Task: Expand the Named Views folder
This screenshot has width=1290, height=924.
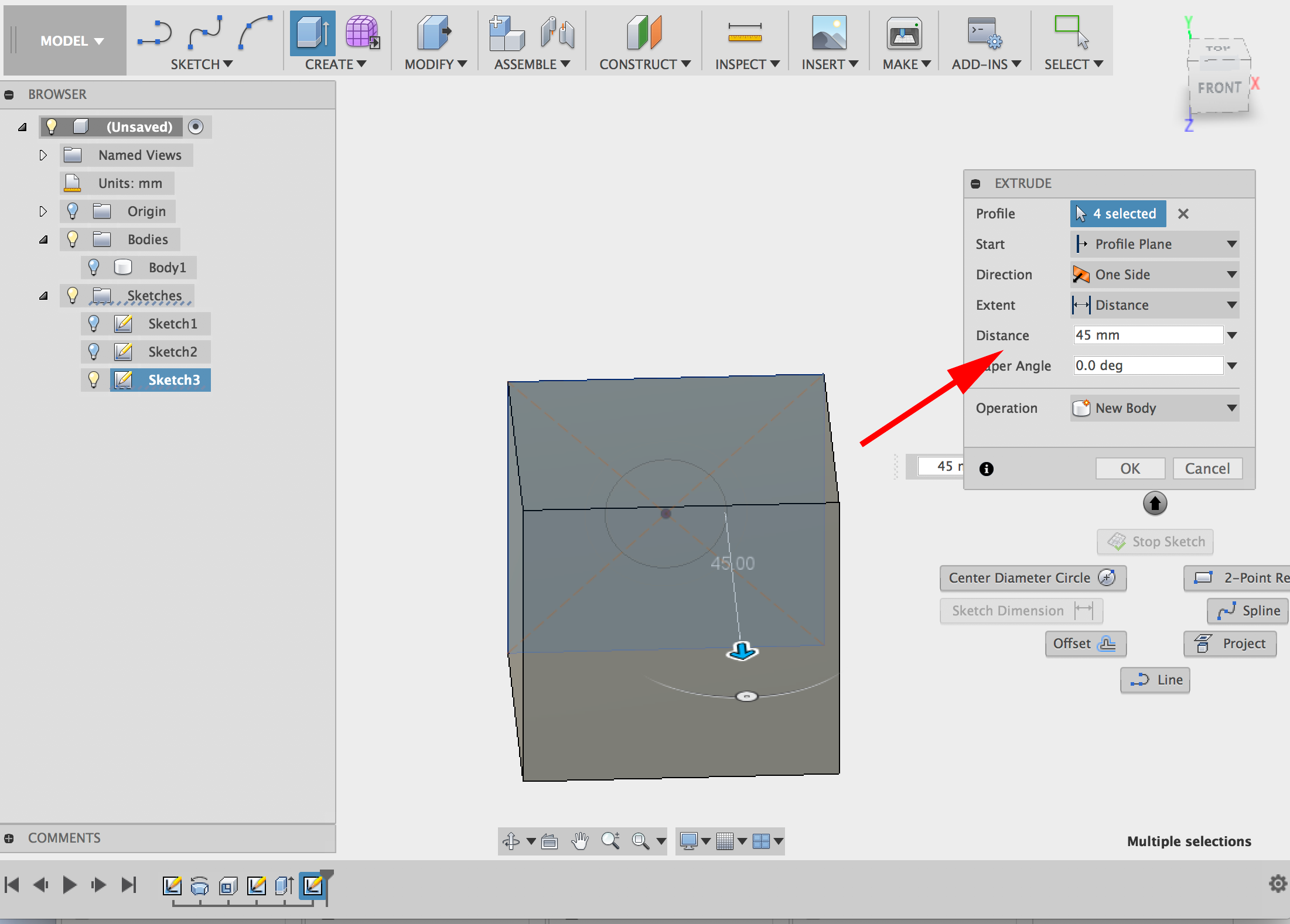Action: 43,155
